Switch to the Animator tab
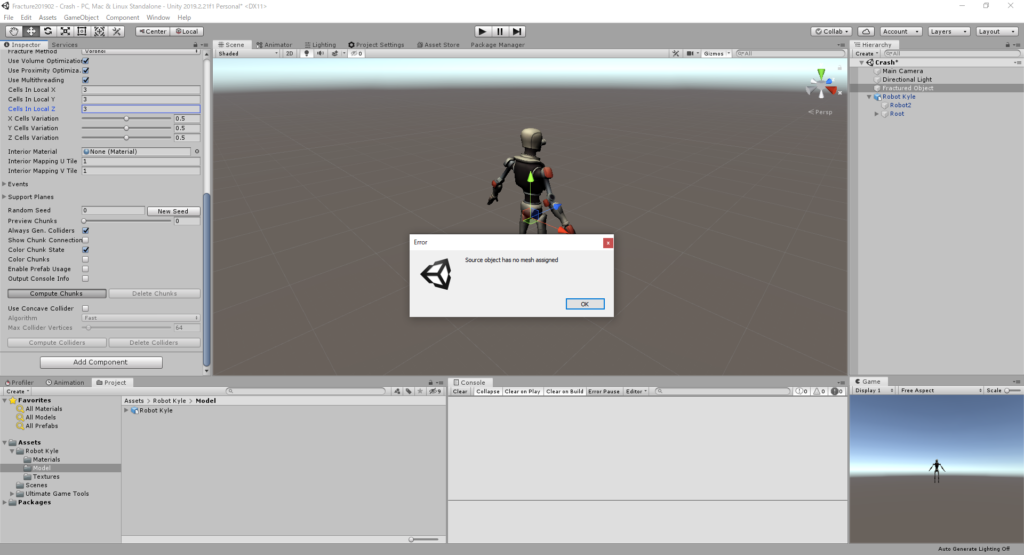This screenshot has height=555, width=1024. [x=274, y=45]
